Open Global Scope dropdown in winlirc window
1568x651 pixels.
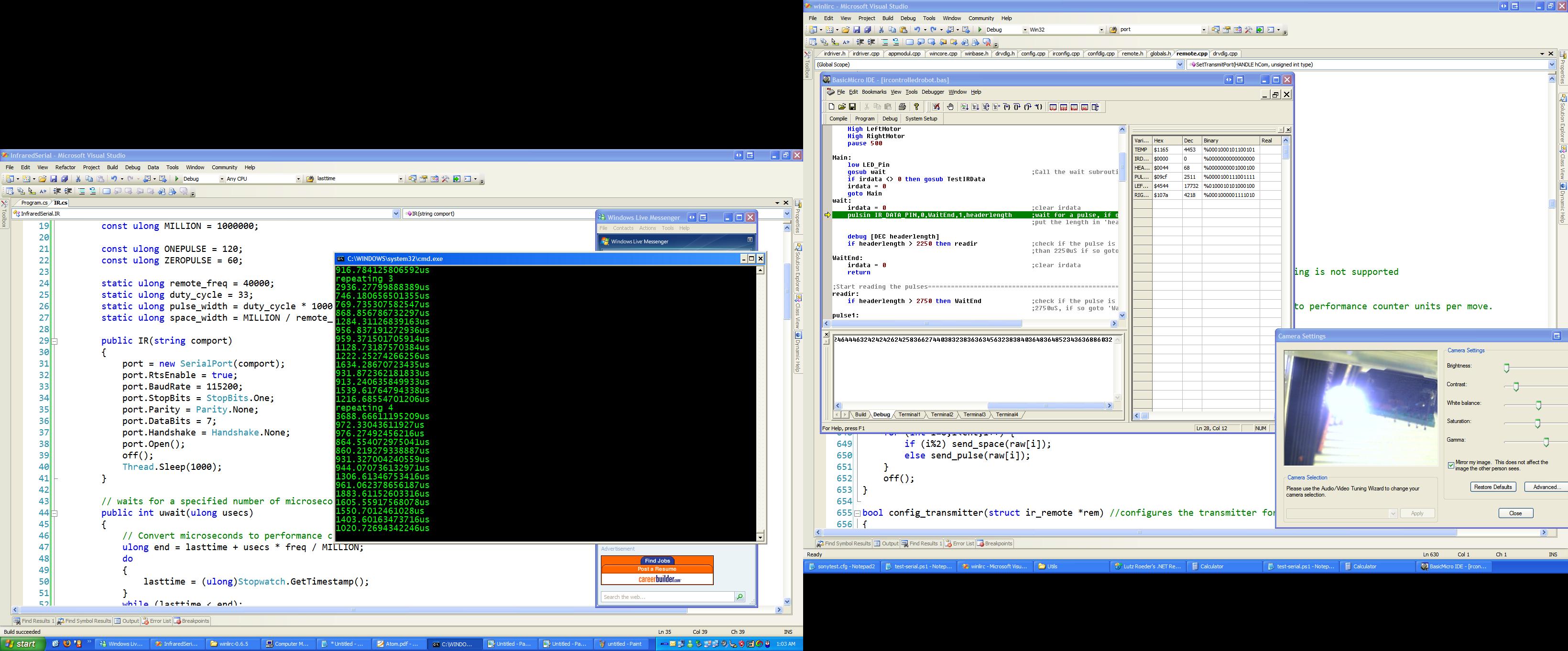coord(1180,65)
